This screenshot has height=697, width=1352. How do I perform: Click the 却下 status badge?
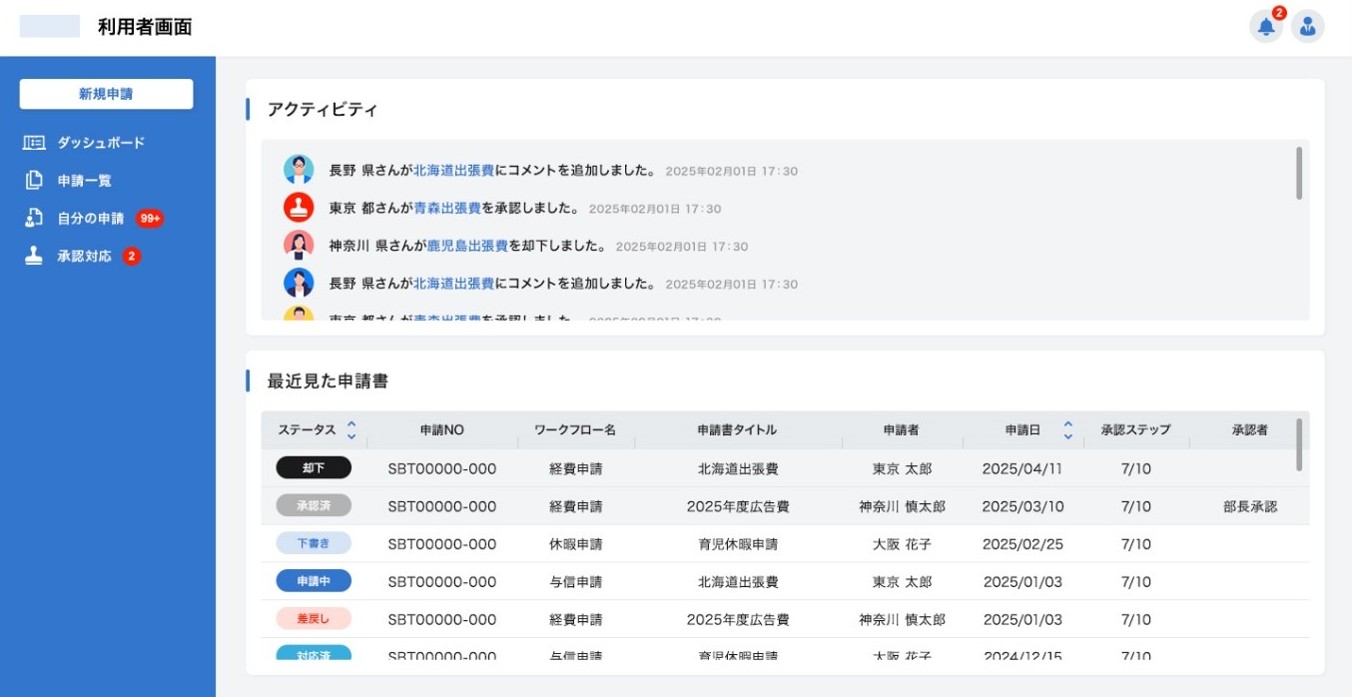(x=313, y=468)
